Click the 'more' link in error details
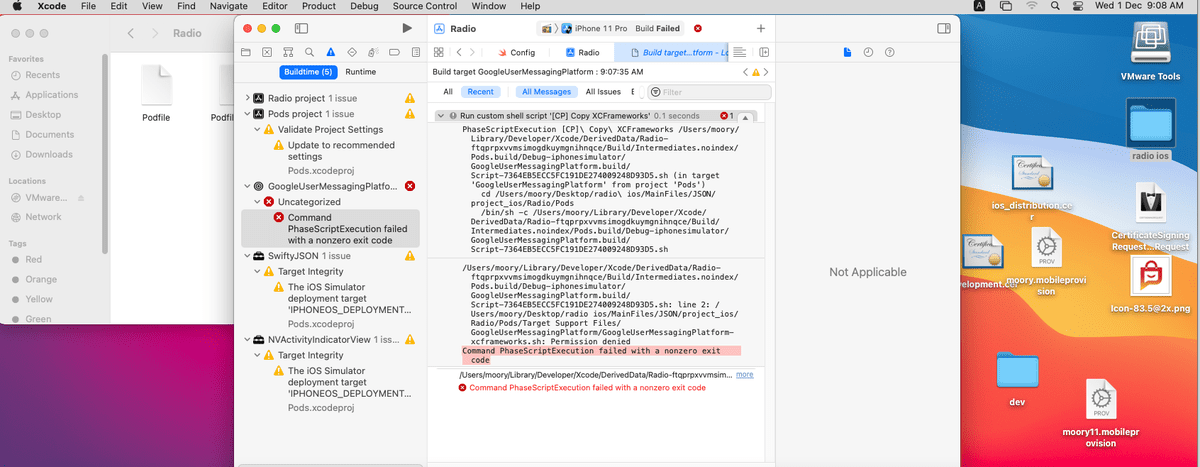Viewport: 1200px width, 467px height. tap(744, 375)
